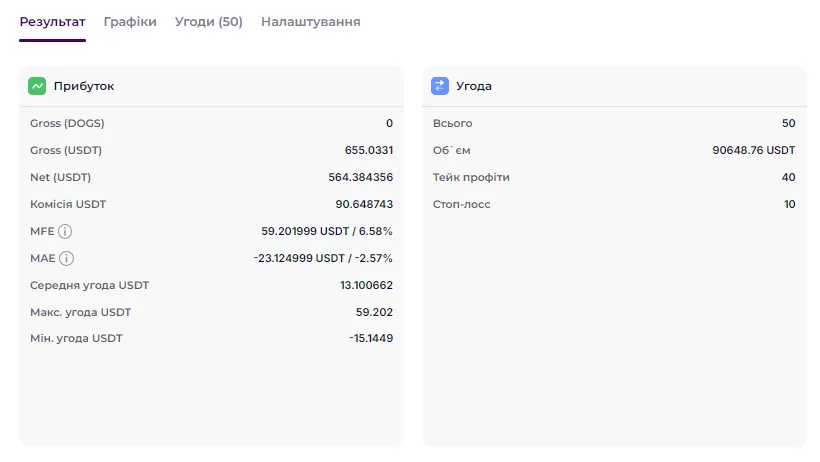Screen dimensions: 820x462
Task: Click the Gross (DOGS) label
Action: 67,123
